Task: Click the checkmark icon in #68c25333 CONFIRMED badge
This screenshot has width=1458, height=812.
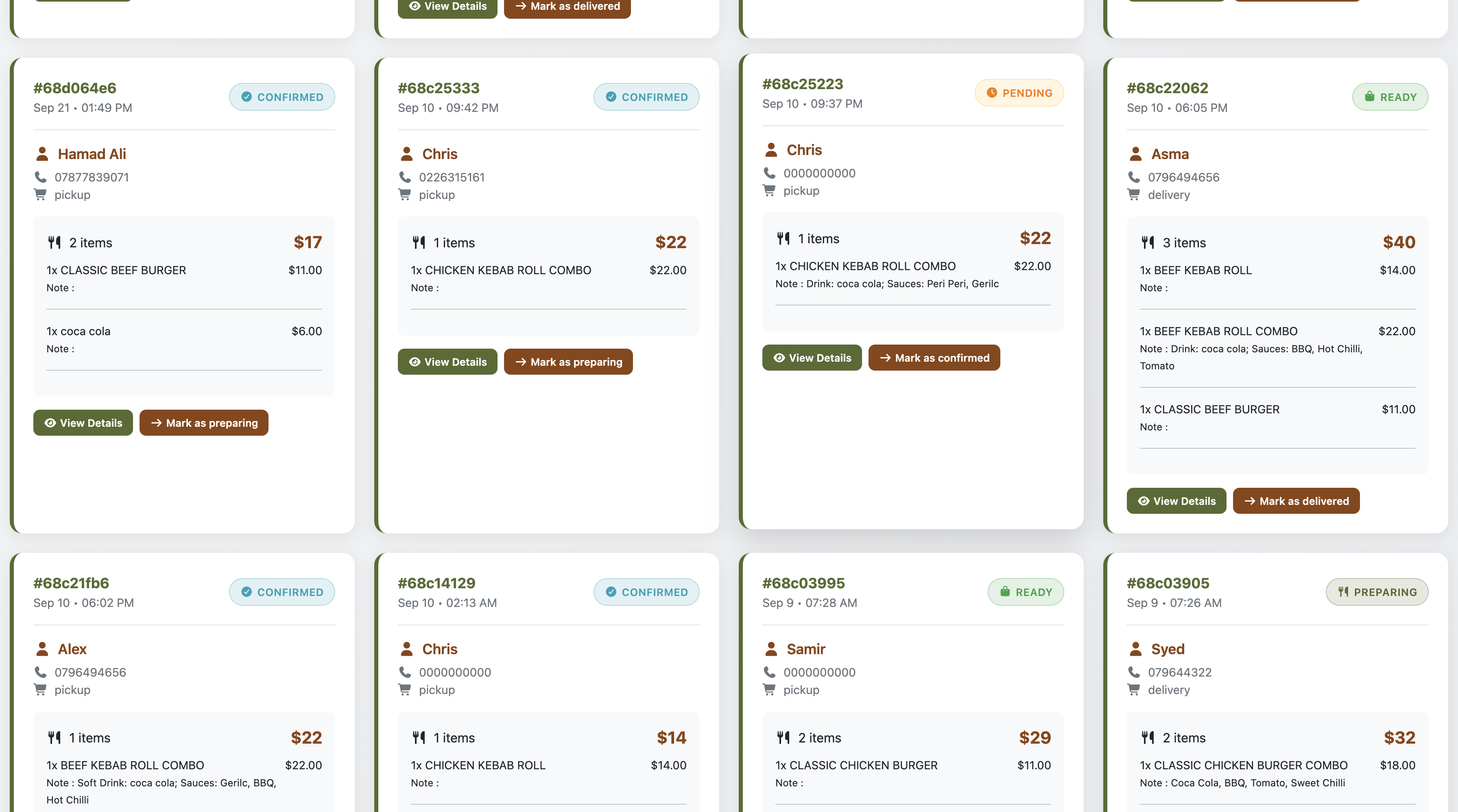Action: point(611,97)
